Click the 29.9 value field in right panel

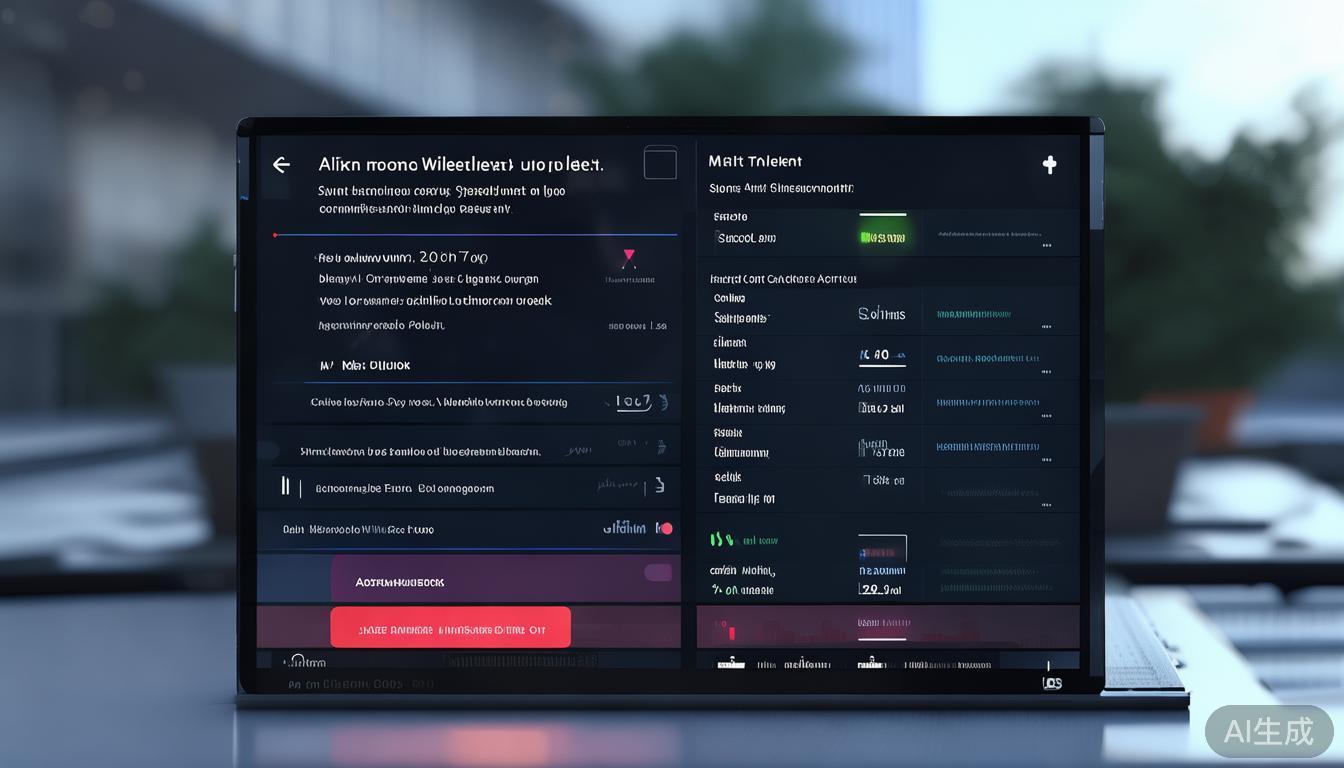click(x=879, y=590)
